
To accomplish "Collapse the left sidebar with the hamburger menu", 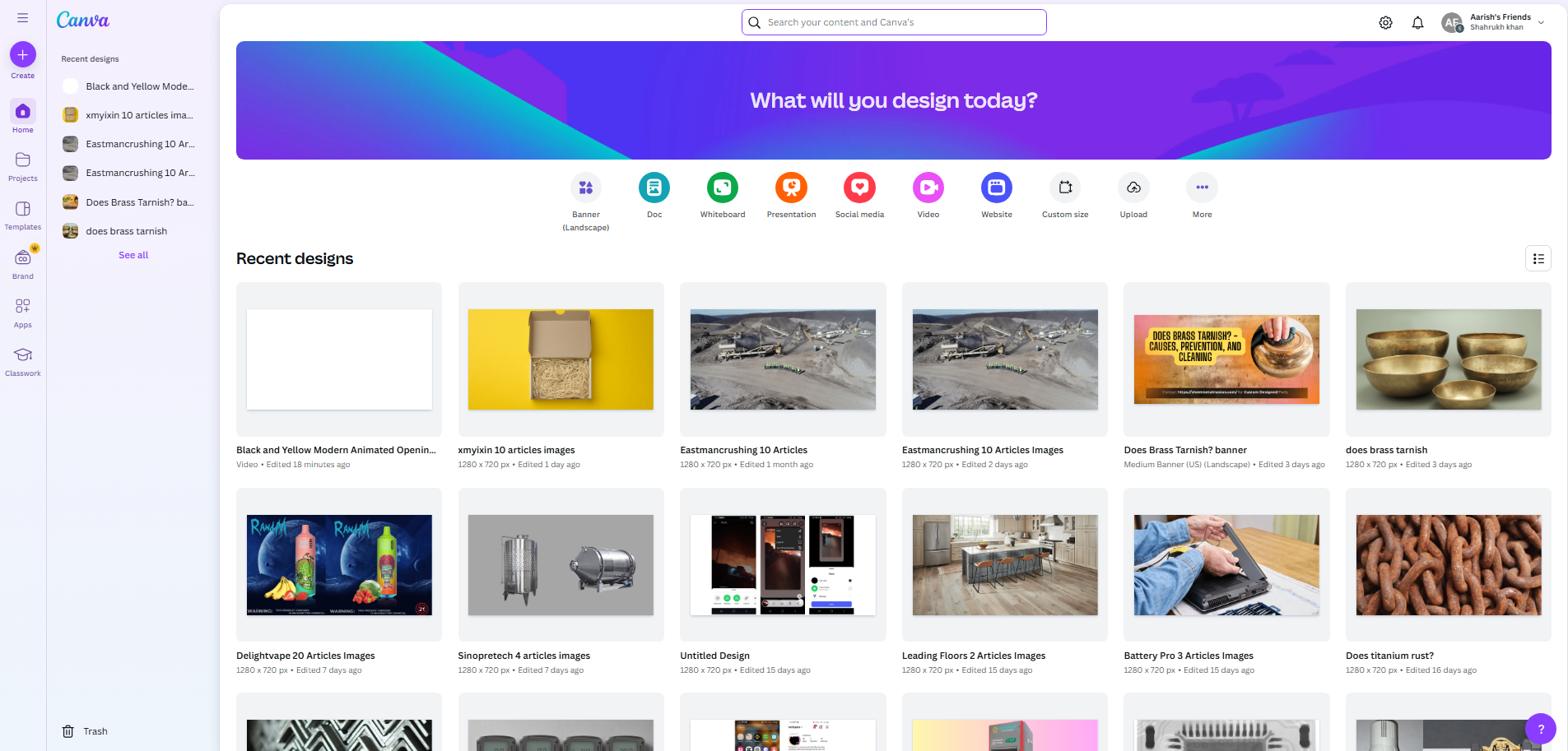I will point(22,16).
